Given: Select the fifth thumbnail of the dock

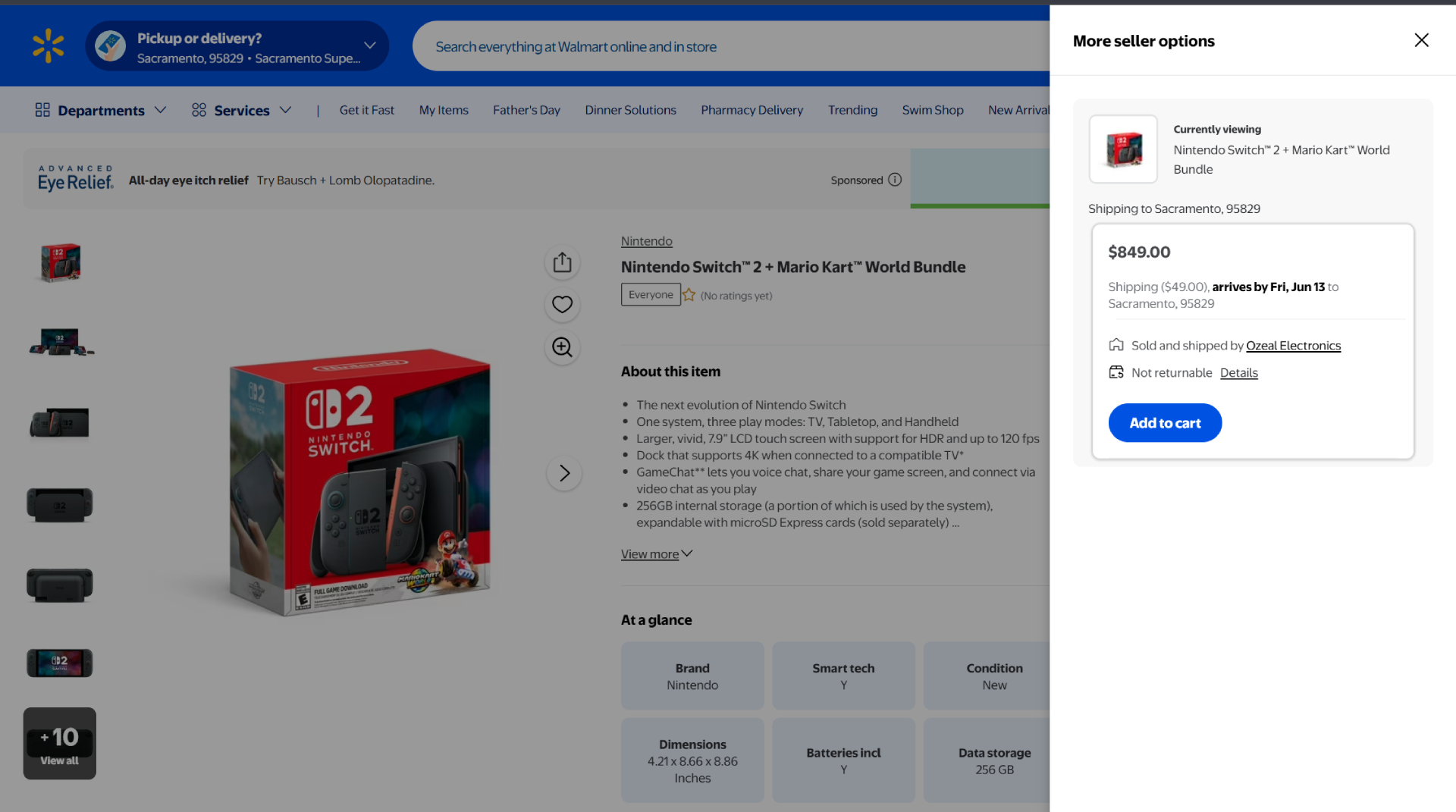Looking at the screenshot, I should click(60, 584).
